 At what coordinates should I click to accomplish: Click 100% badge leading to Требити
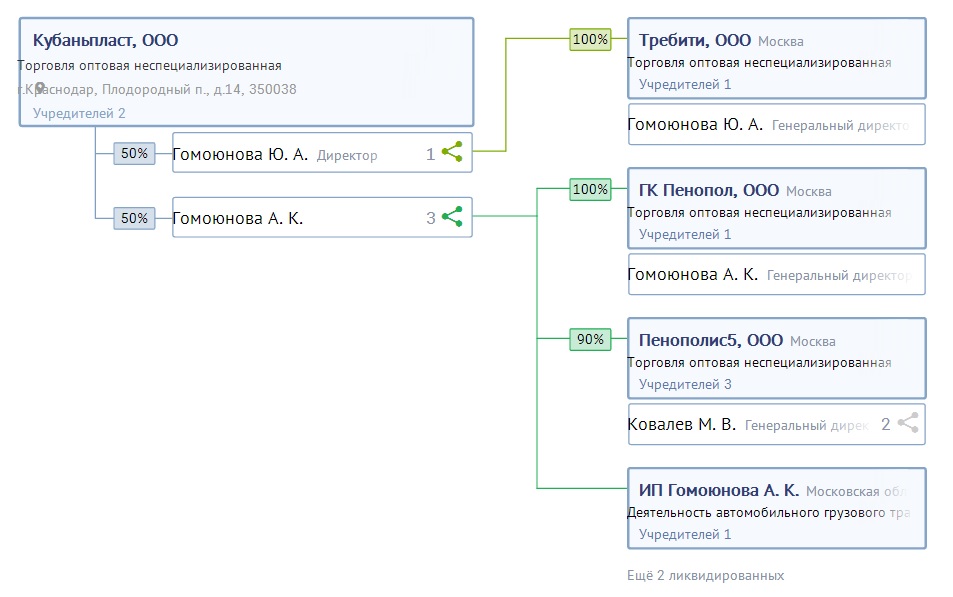(590, 39)
